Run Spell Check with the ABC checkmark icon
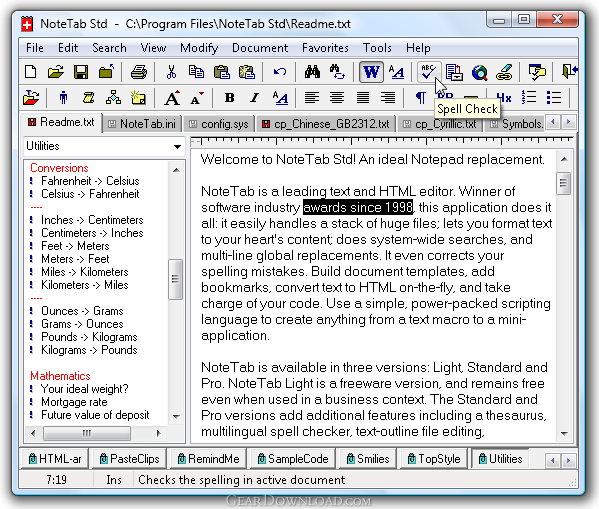The height and width of the screenshot is (509, 599). (429, 72)
